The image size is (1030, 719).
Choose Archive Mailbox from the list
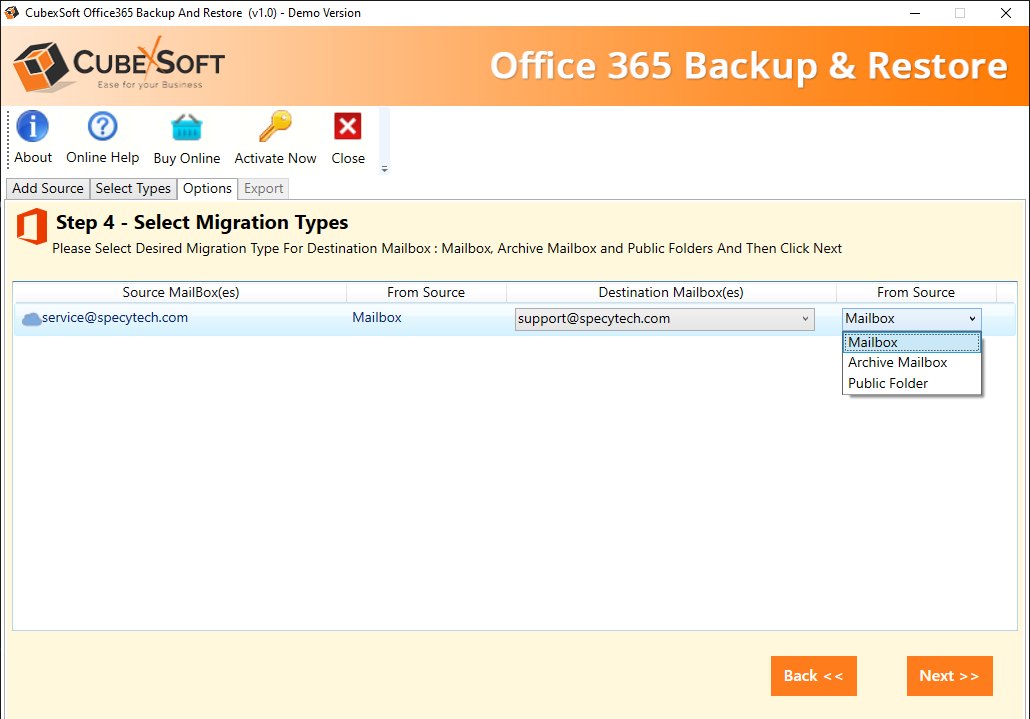912,362
